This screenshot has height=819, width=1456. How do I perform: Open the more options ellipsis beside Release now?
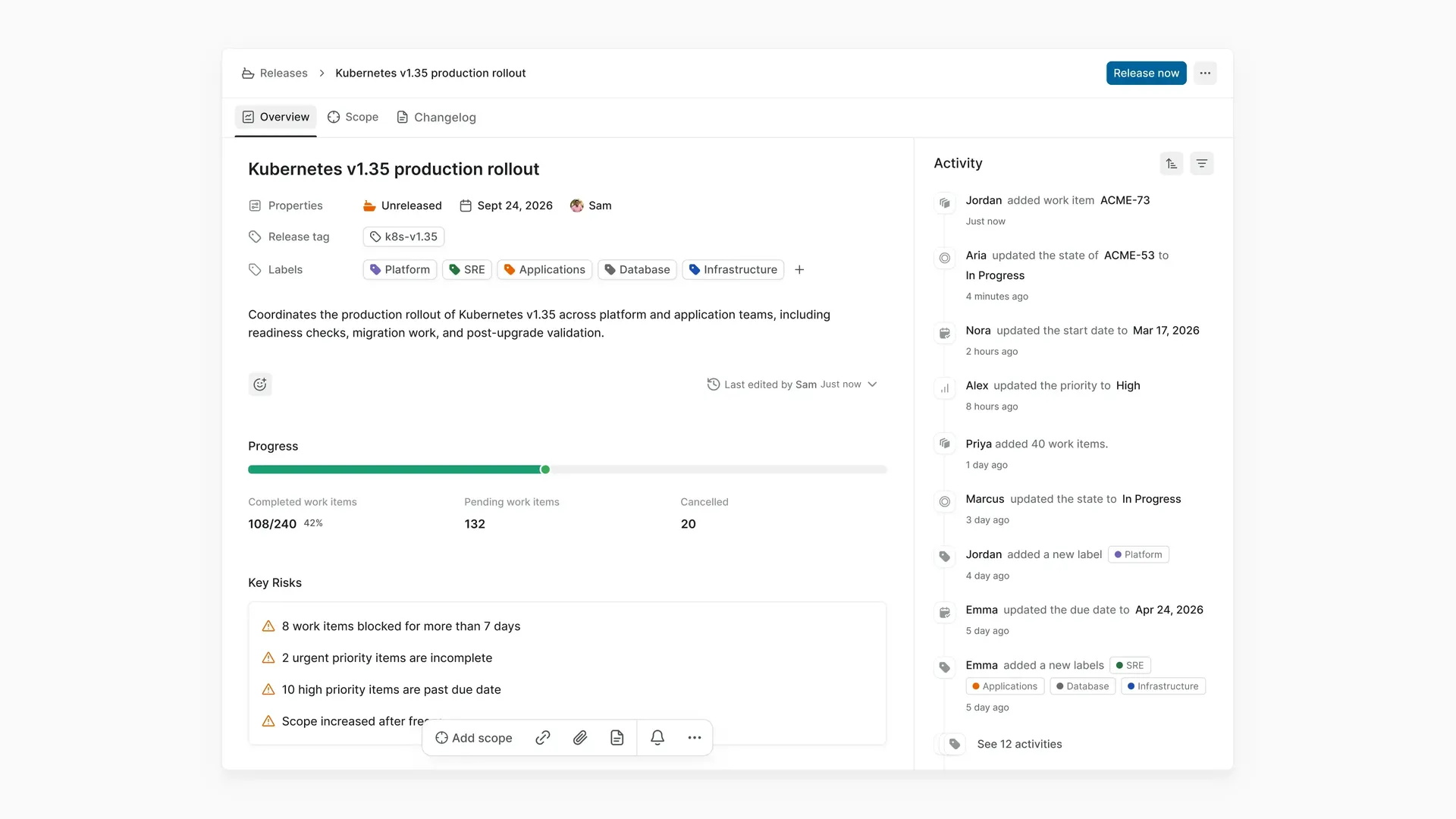pyautogui.click(x=1205, y=73)
